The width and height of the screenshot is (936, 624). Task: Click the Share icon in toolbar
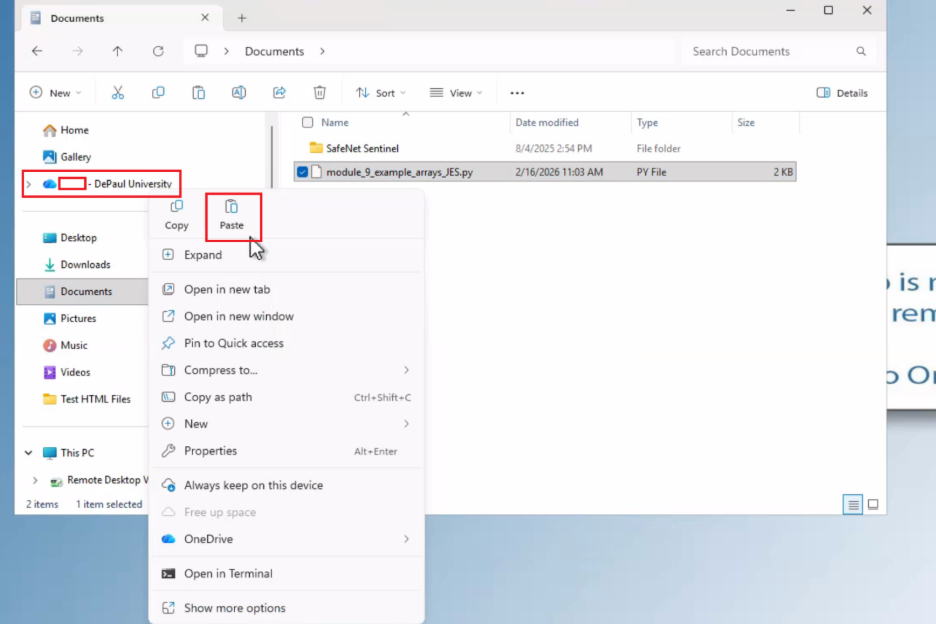pyautogui.click(x=279, y=93)
